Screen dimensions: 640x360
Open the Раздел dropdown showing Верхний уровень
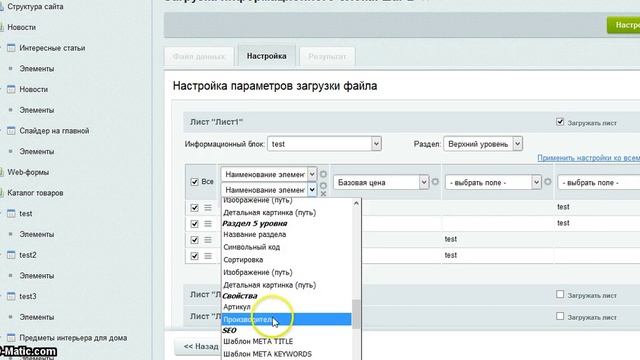click(483, 144)
